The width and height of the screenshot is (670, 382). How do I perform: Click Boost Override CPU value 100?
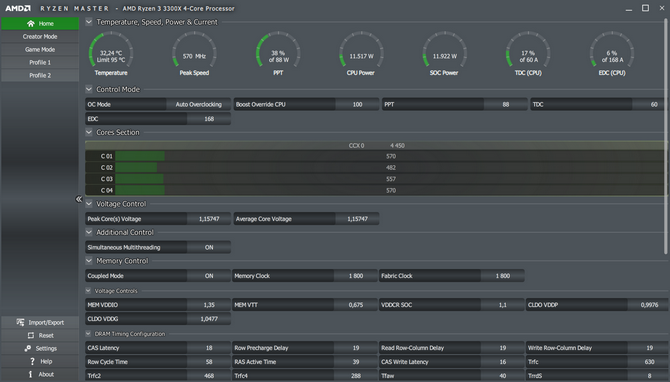tap(357, 105)
